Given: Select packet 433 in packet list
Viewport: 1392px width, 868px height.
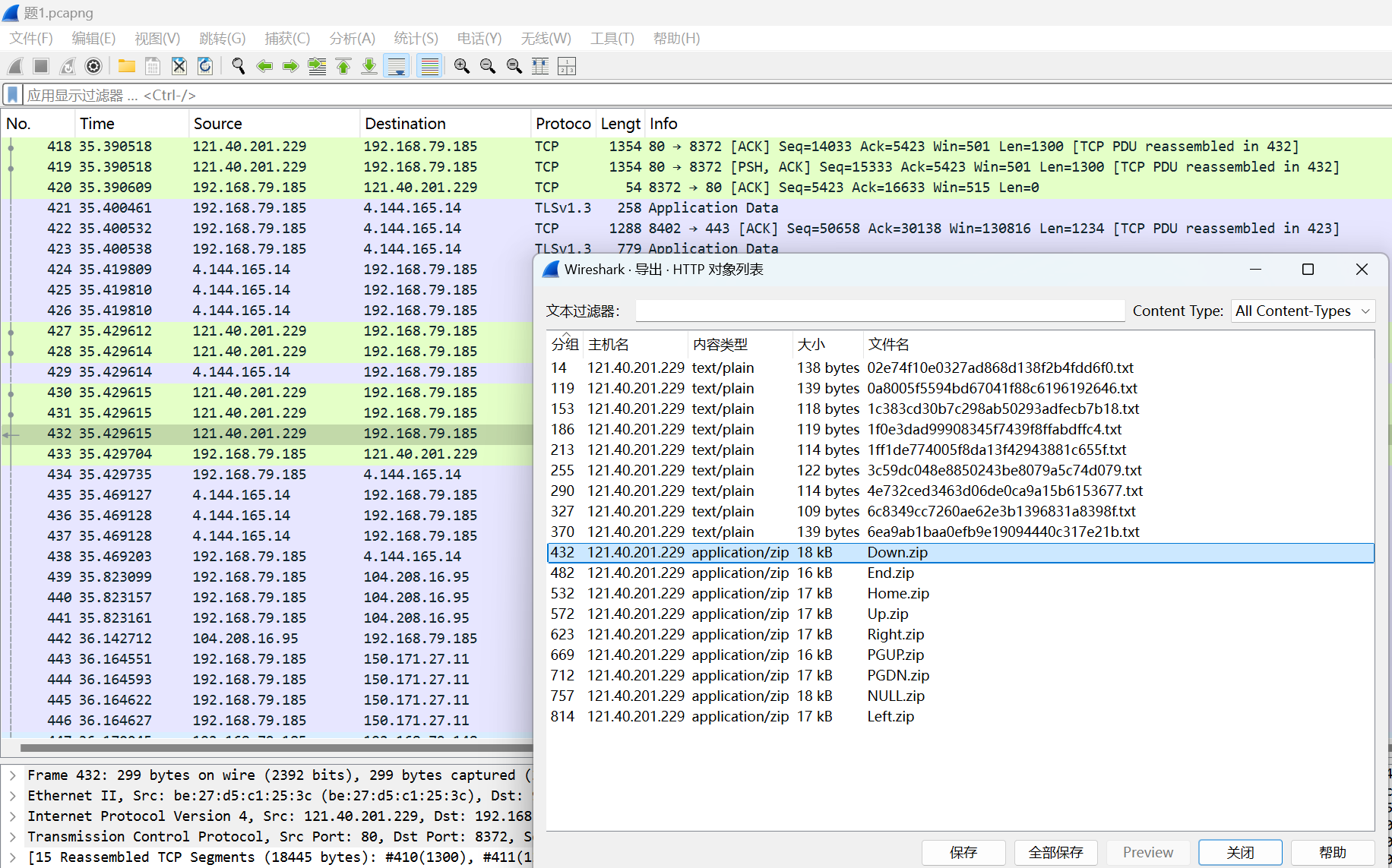Looking at the screenshot, I should 267,453.
